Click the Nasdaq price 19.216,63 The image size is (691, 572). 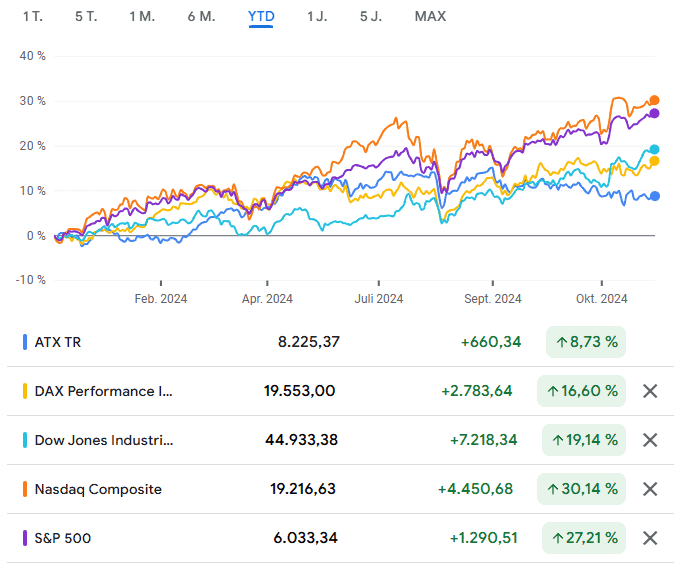303,489
